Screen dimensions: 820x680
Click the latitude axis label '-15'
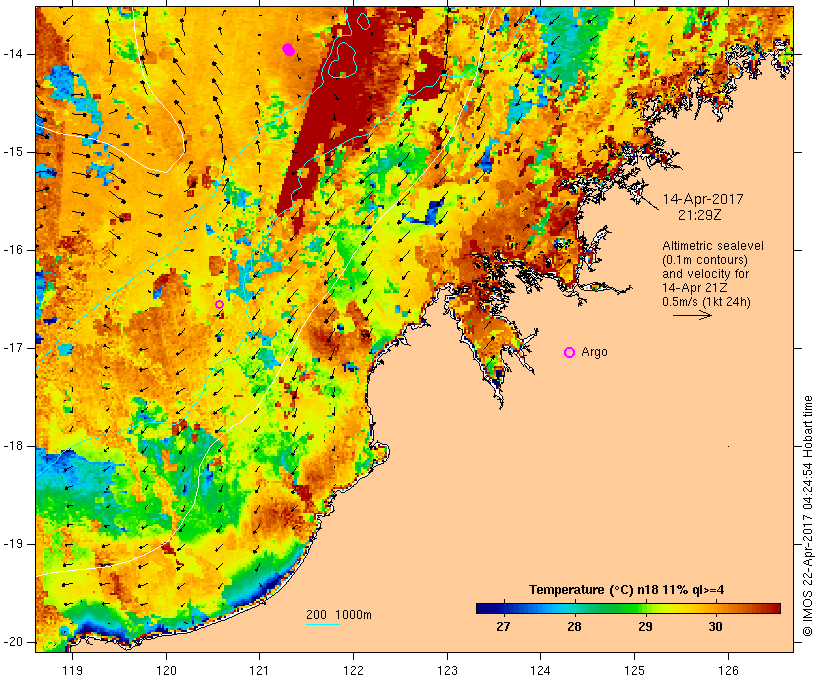click(x=12, y=152)
